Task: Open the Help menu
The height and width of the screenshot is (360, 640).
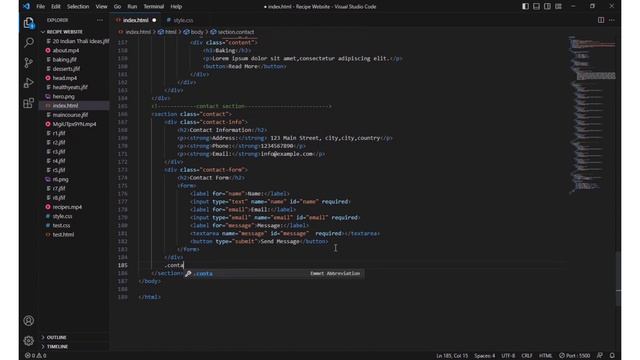Action: click(176, 7)
